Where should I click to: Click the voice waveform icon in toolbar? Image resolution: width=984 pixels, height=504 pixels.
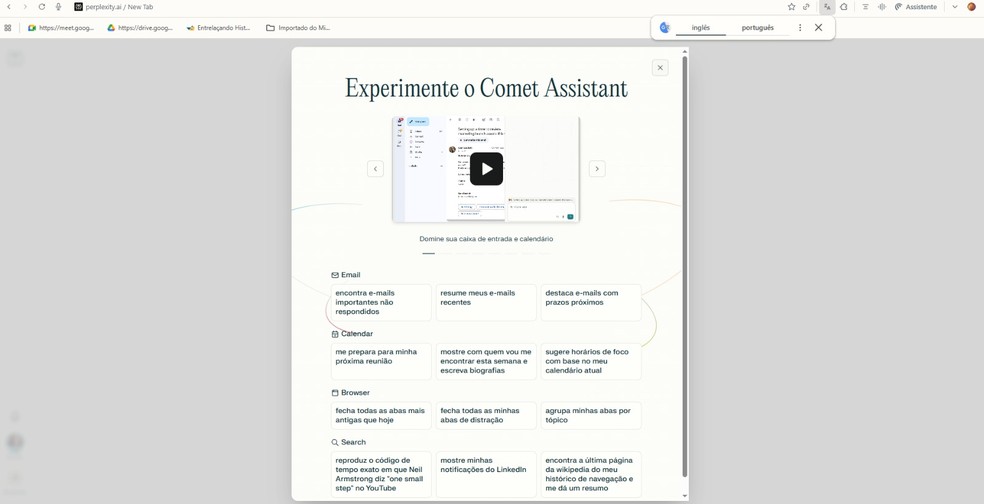pos(882,7)
